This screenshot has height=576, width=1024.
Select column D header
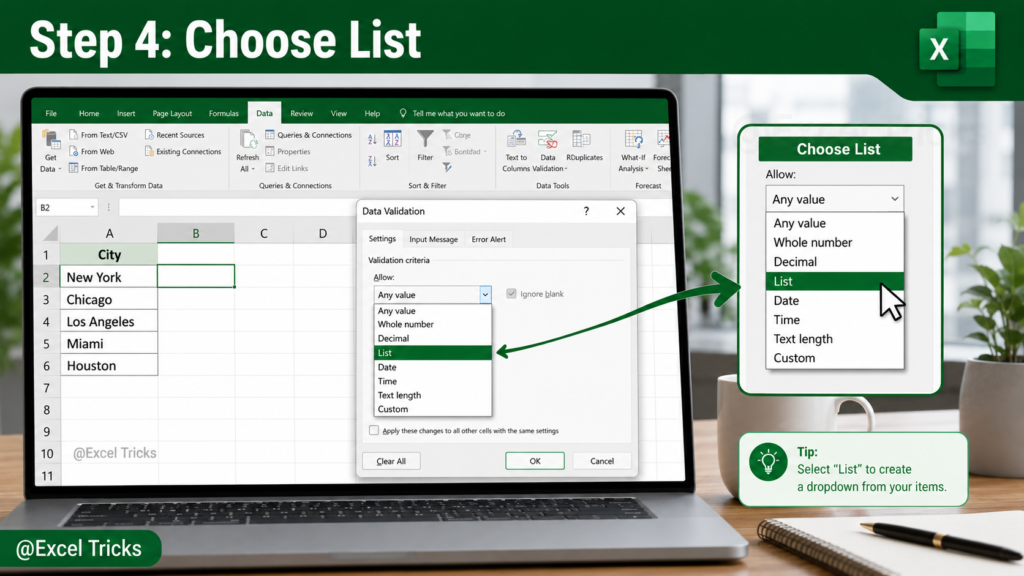(323, 233)
